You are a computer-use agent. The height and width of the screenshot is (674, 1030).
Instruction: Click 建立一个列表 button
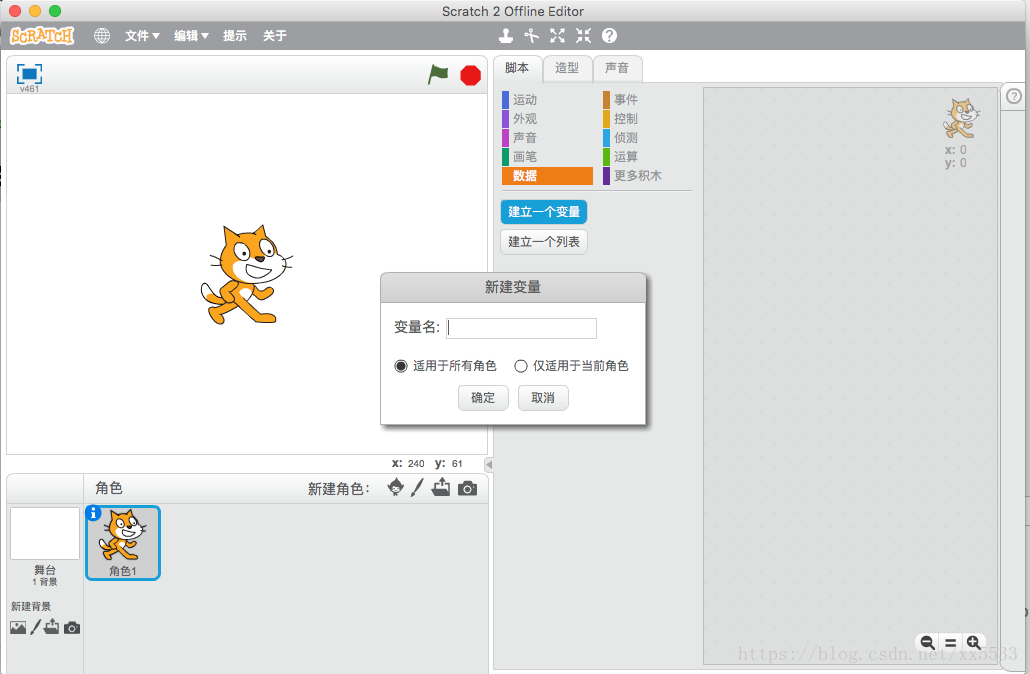pos(544,242)
